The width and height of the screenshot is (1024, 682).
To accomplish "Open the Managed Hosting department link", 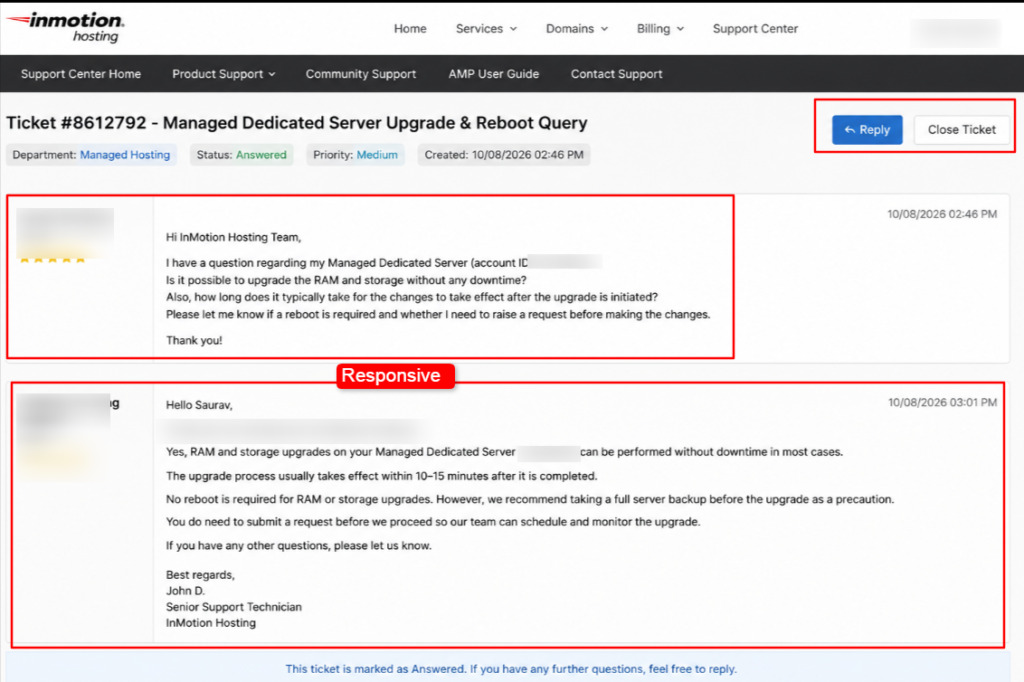I will [x=125, y=155].
